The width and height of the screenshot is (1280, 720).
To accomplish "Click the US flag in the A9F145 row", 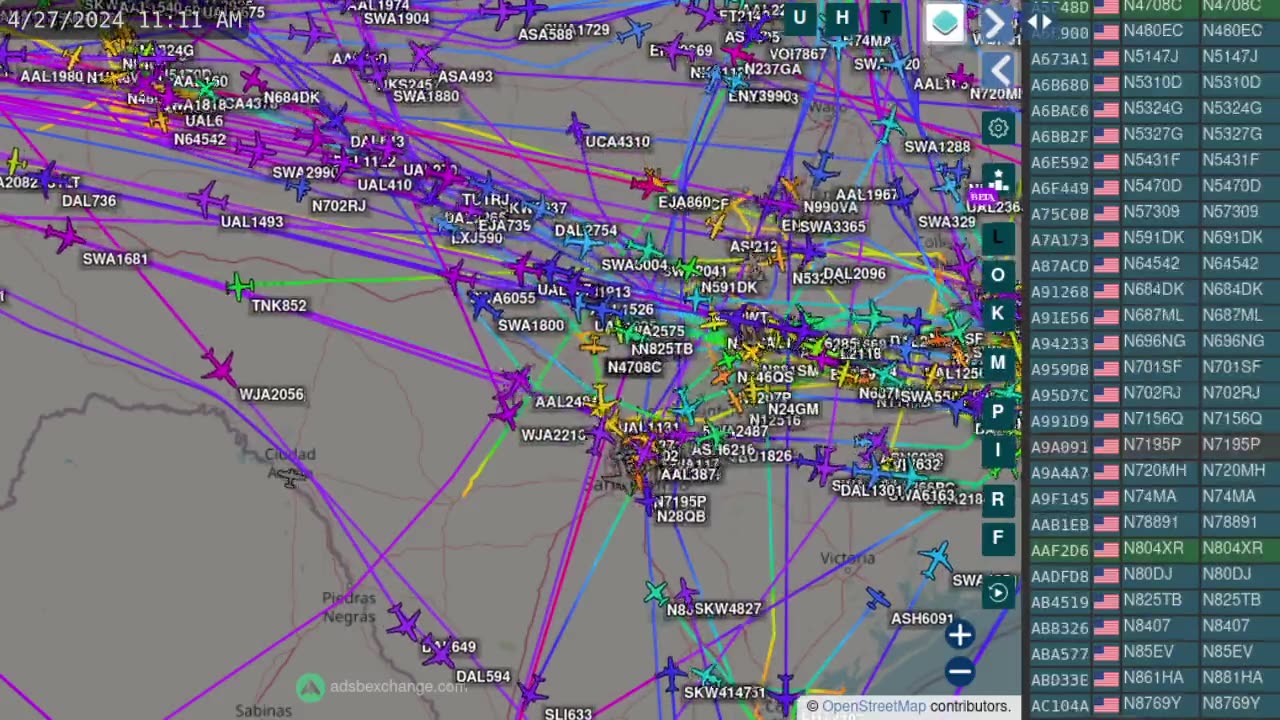I will (1106, 497).
